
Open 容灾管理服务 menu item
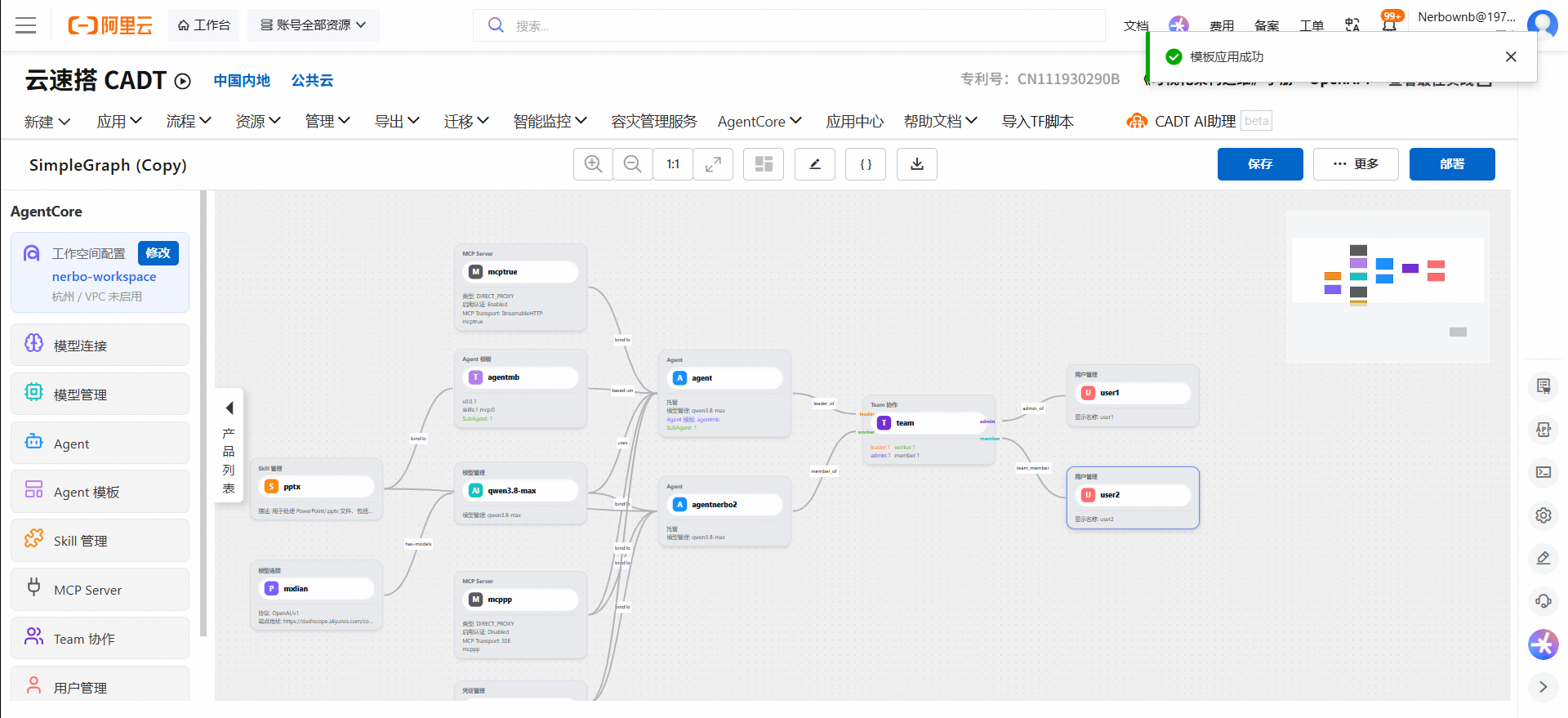tap(654, 122)
